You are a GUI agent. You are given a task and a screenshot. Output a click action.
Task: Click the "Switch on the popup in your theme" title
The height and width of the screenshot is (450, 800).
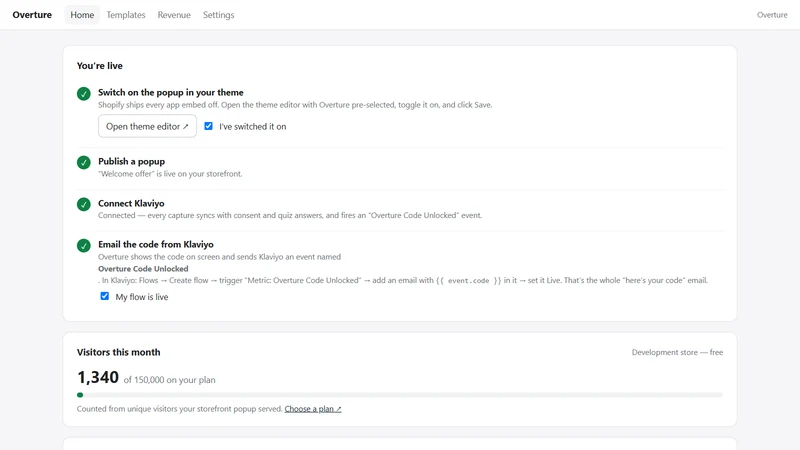point(171,92)
